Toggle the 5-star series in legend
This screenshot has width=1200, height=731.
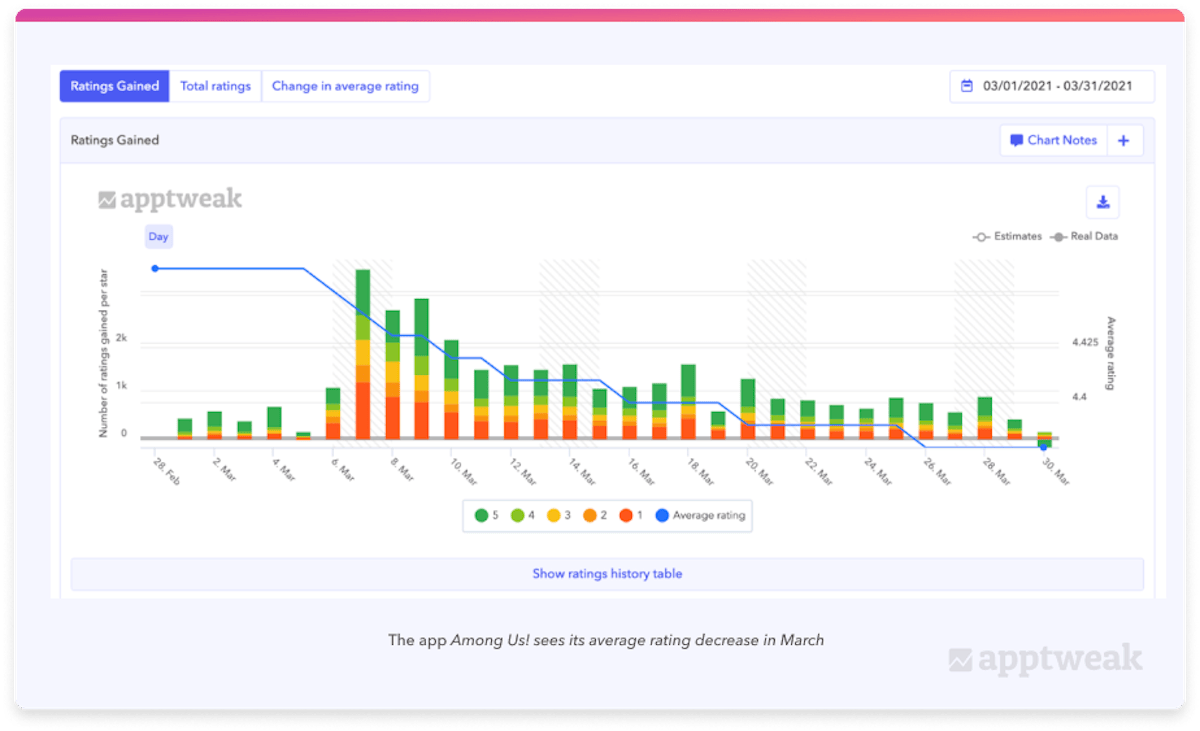click(487, 516)
